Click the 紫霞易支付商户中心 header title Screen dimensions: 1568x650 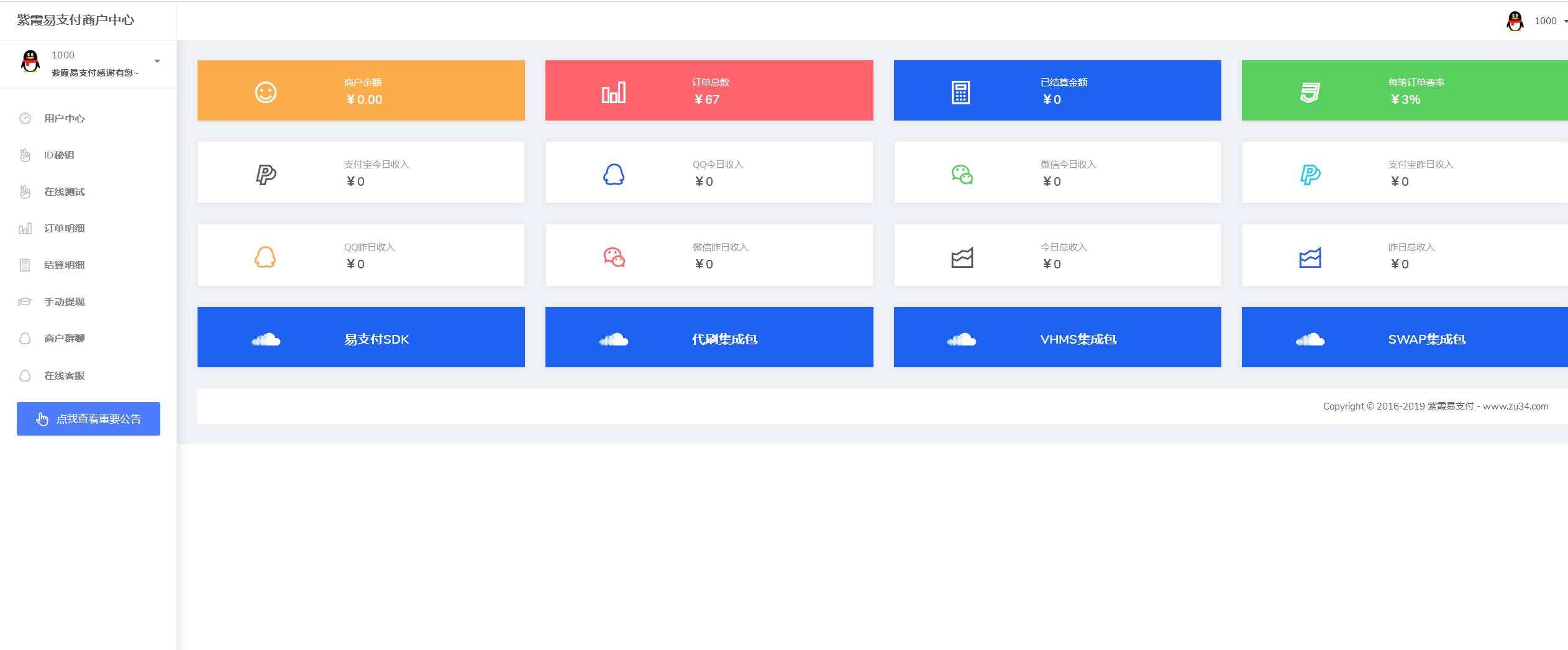click(76, 20)
